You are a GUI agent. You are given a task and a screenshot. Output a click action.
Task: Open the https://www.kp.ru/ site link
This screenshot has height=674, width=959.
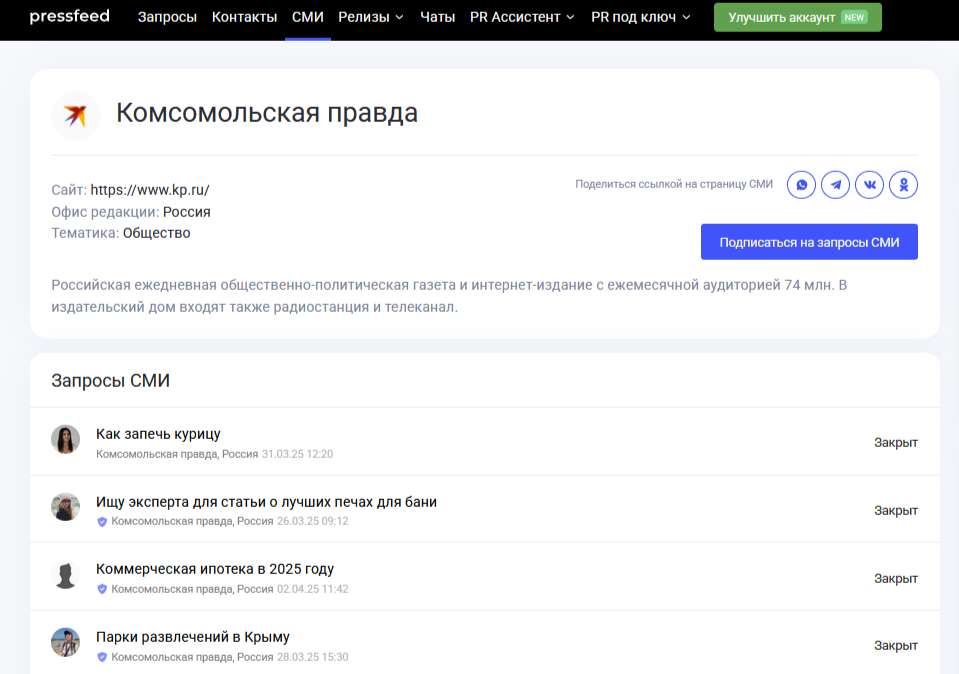coord(150,190)
